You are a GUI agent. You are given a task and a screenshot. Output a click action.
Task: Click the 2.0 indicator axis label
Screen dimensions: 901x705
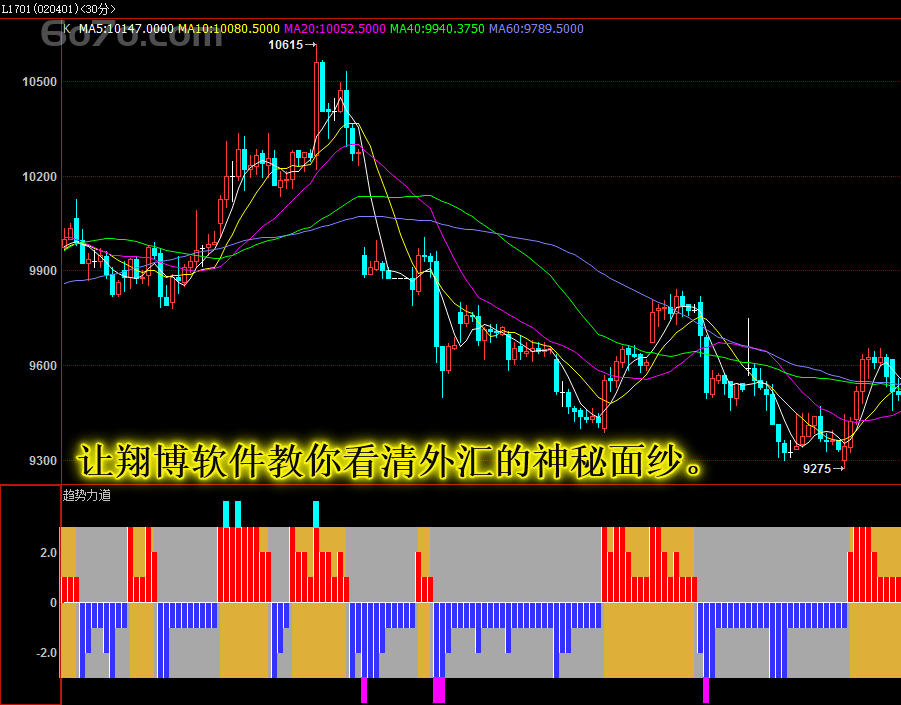click(48, 553)
